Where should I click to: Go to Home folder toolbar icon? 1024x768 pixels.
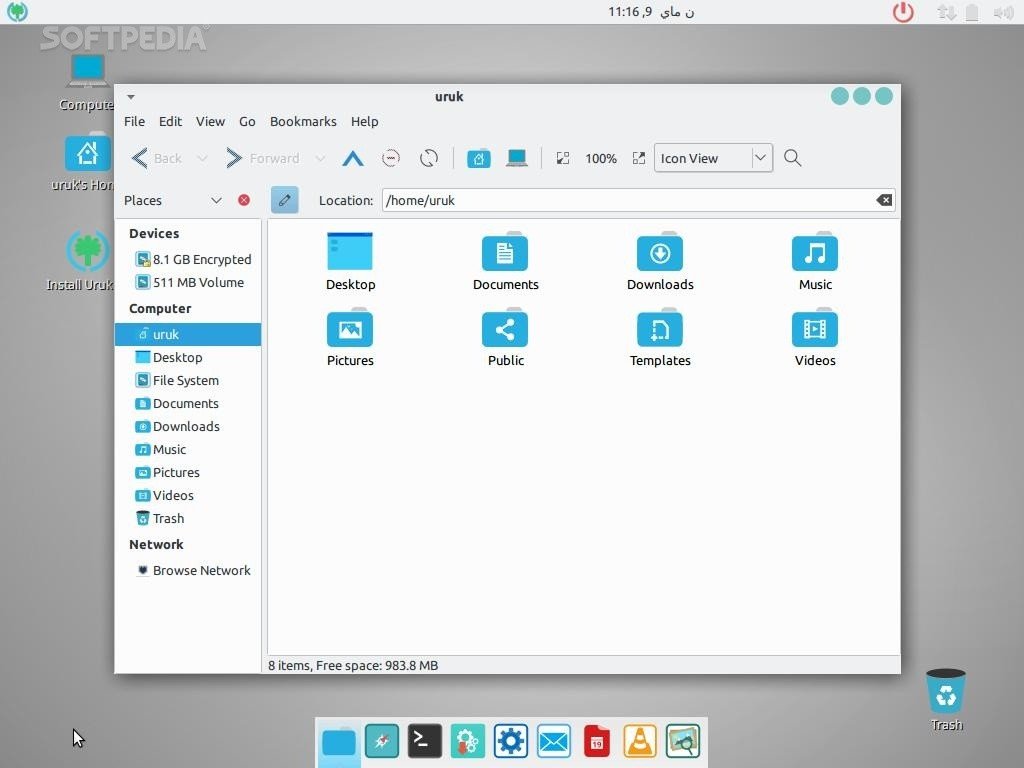(x=479, y=158)
